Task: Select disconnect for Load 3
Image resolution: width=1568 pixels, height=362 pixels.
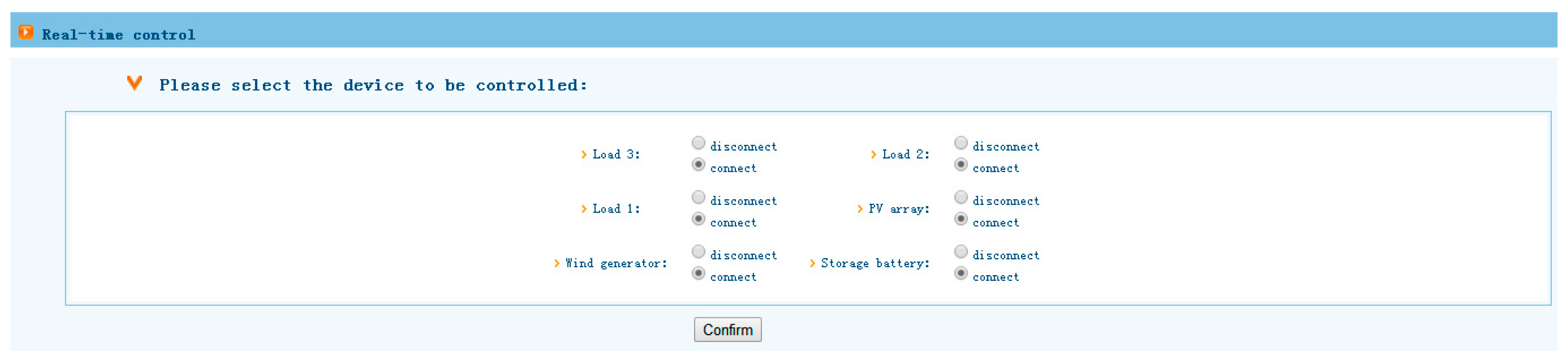Action: pyautogui.click(x=698, y=143)
